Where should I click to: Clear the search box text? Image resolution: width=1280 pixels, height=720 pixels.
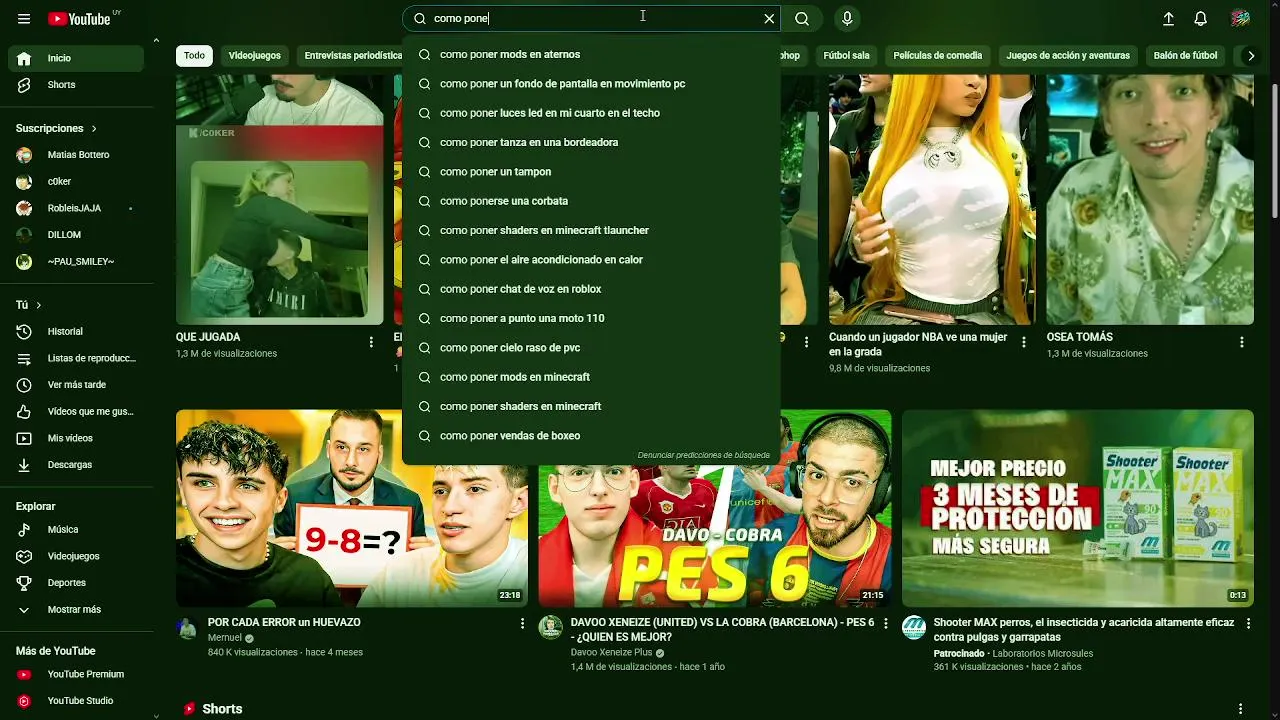769,19
